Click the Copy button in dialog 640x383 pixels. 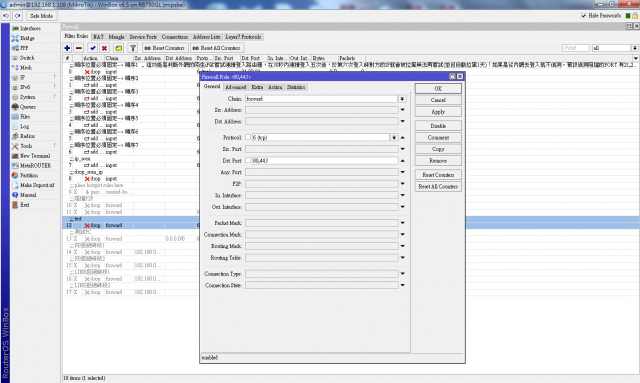[x=438, y=149]
